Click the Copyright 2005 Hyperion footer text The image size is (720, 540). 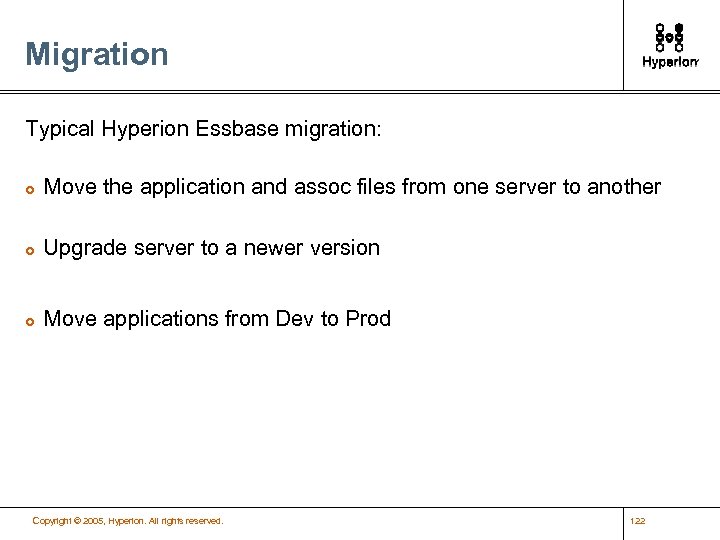click(128, 521)
